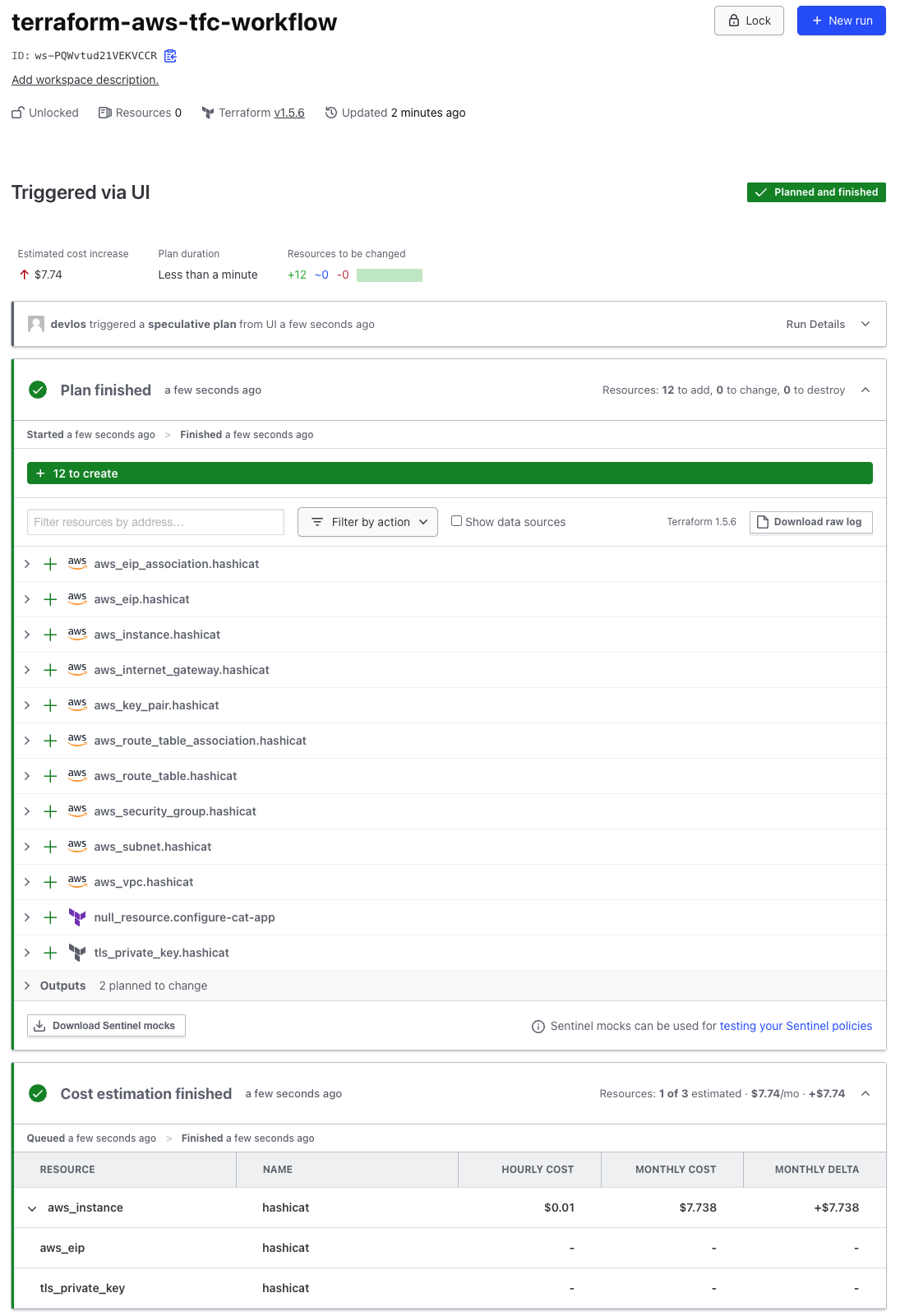Click AWS icon for aws_eip_association.hashicat
The width and height of the screenshot is (900, 1316).
coord(77,564)
